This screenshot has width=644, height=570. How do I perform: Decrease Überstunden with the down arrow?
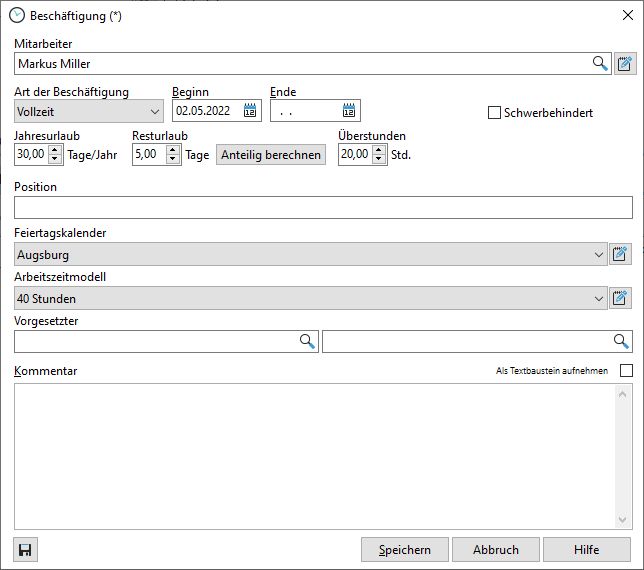[378, 160]
